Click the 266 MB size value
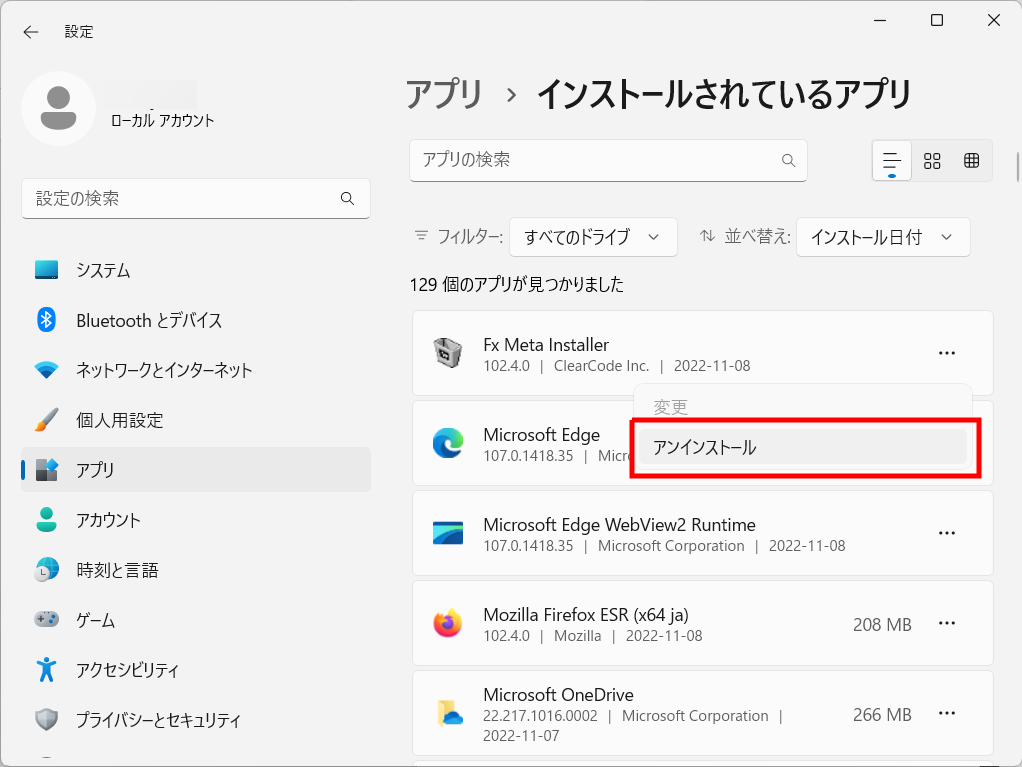This screenshot has height=767, width=1022. pyautogui.click(x=882, y=714)
